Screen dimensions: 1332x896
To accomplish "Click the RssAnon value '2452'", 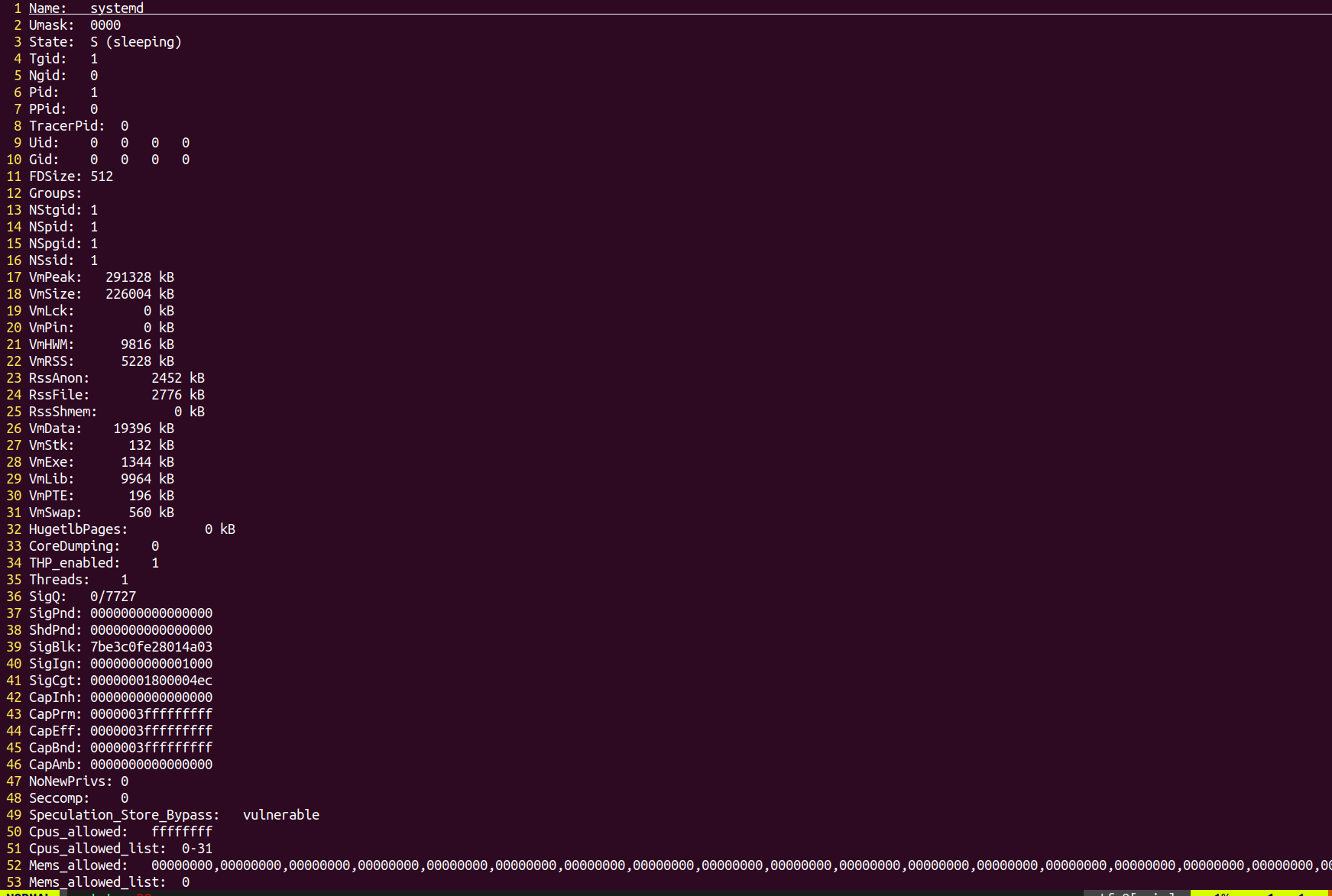I will 167,378.
